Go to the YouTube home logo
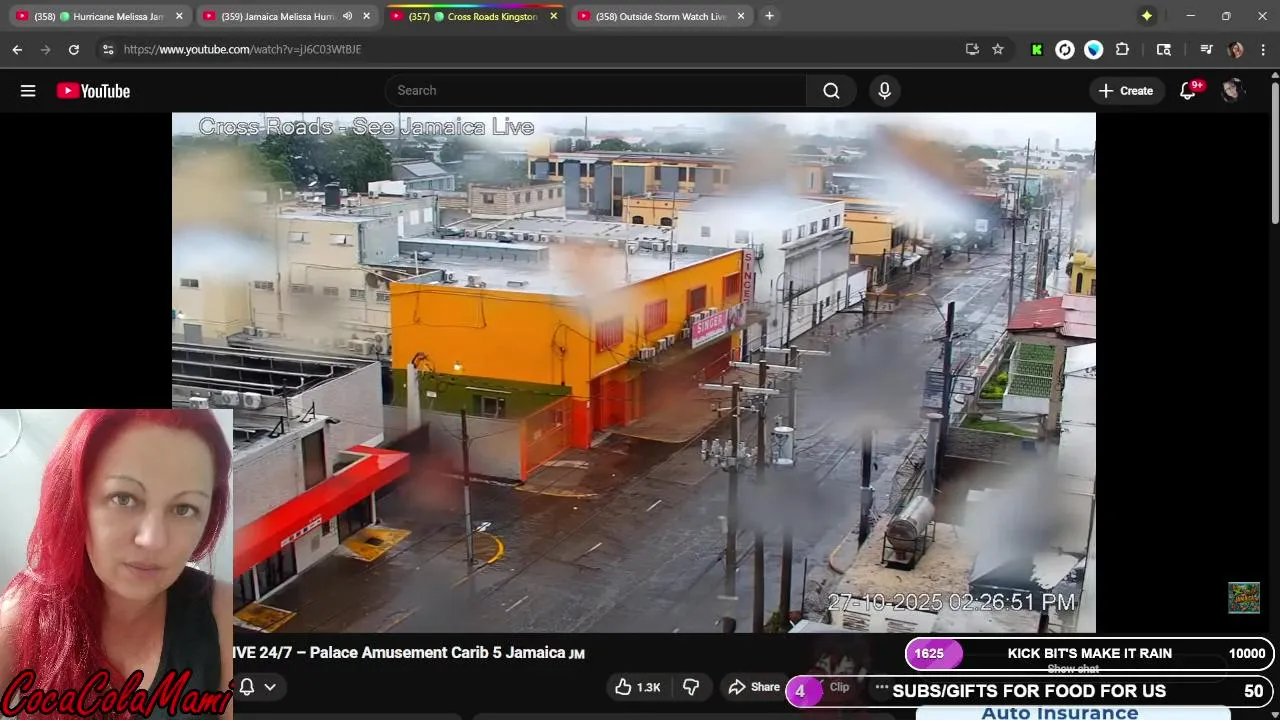The image size is (1280, 720). pyautogui.click(x=93, y=91)
